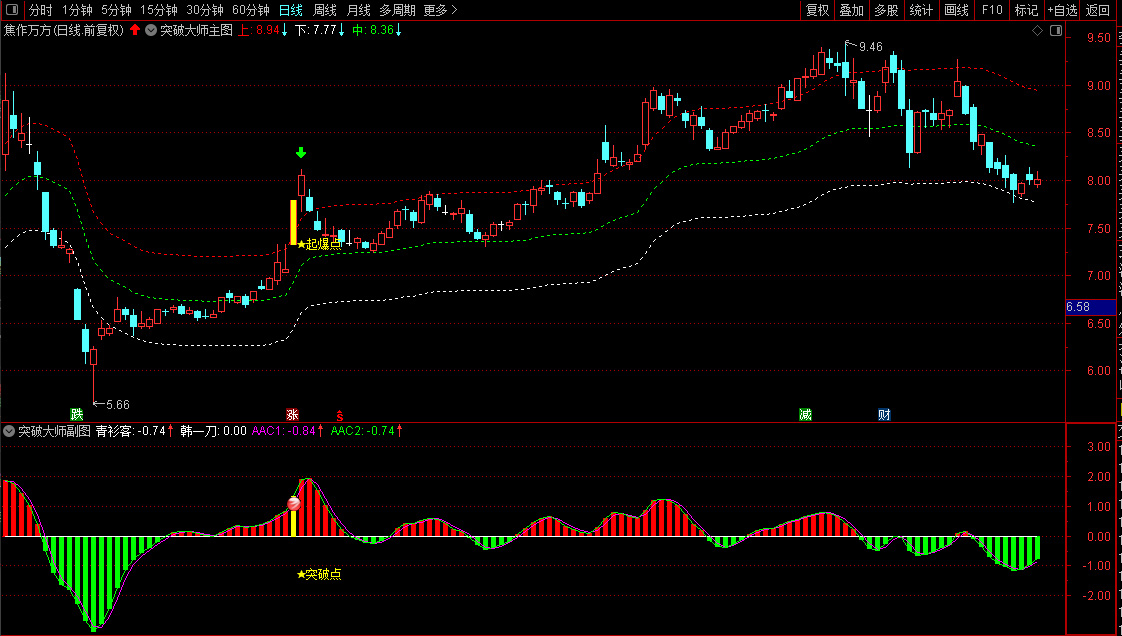Open the 多股 multi-stock view
Viewport: 1122px width, 636px height.
tap(886, 10)
